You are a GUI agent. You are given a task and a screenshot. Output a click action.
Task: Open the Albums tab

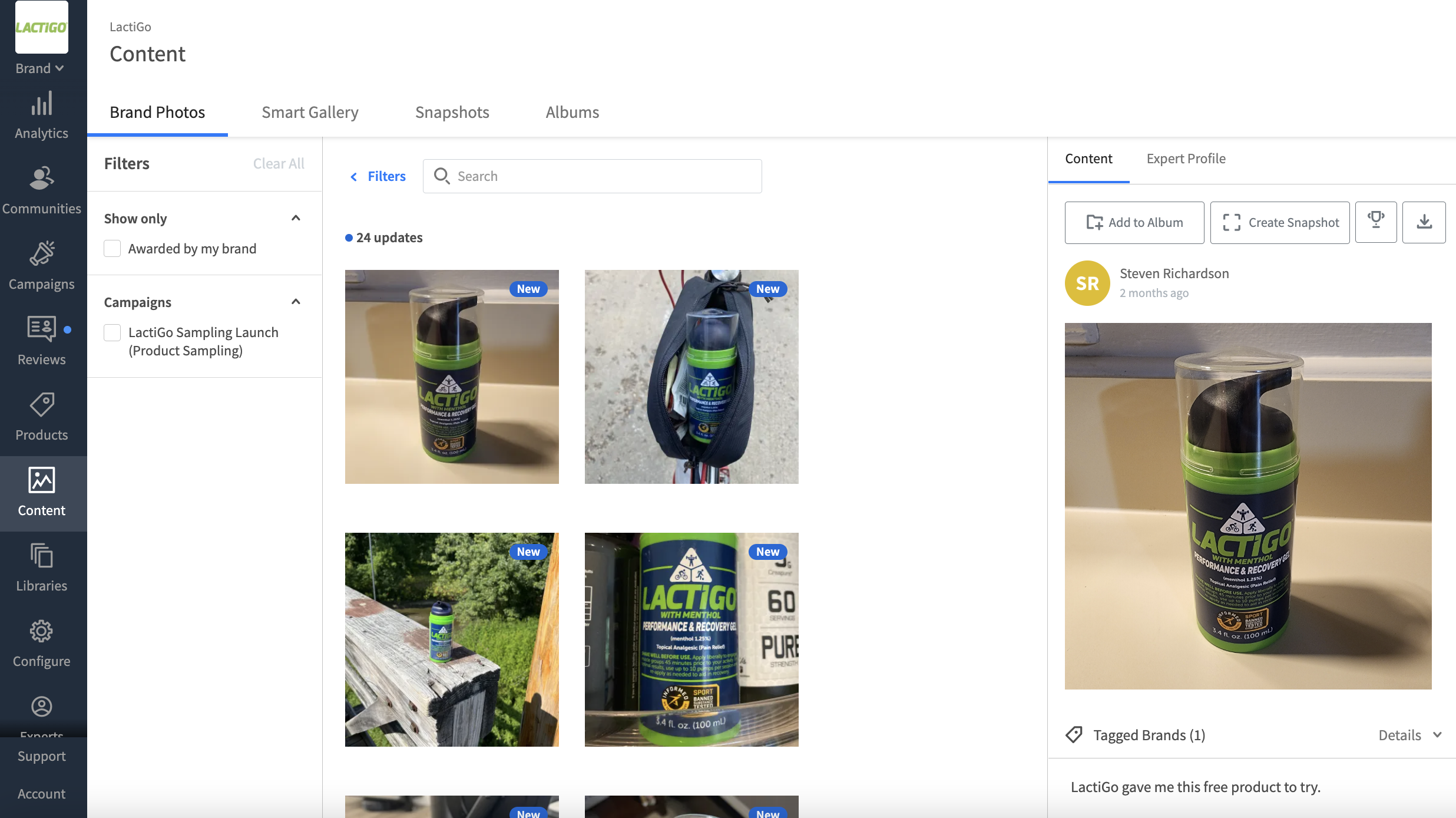[572, 112]
